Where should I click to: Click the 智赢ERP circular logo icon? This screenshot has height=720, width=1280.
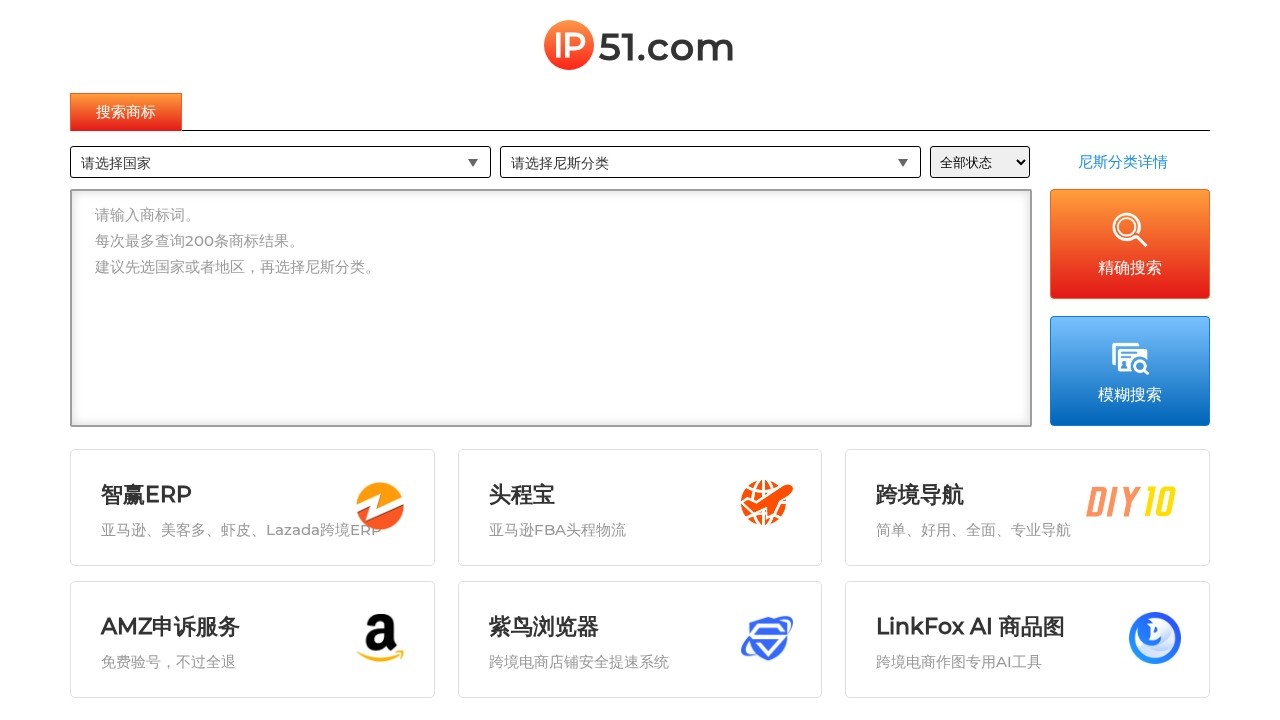[x=381, y=506]
